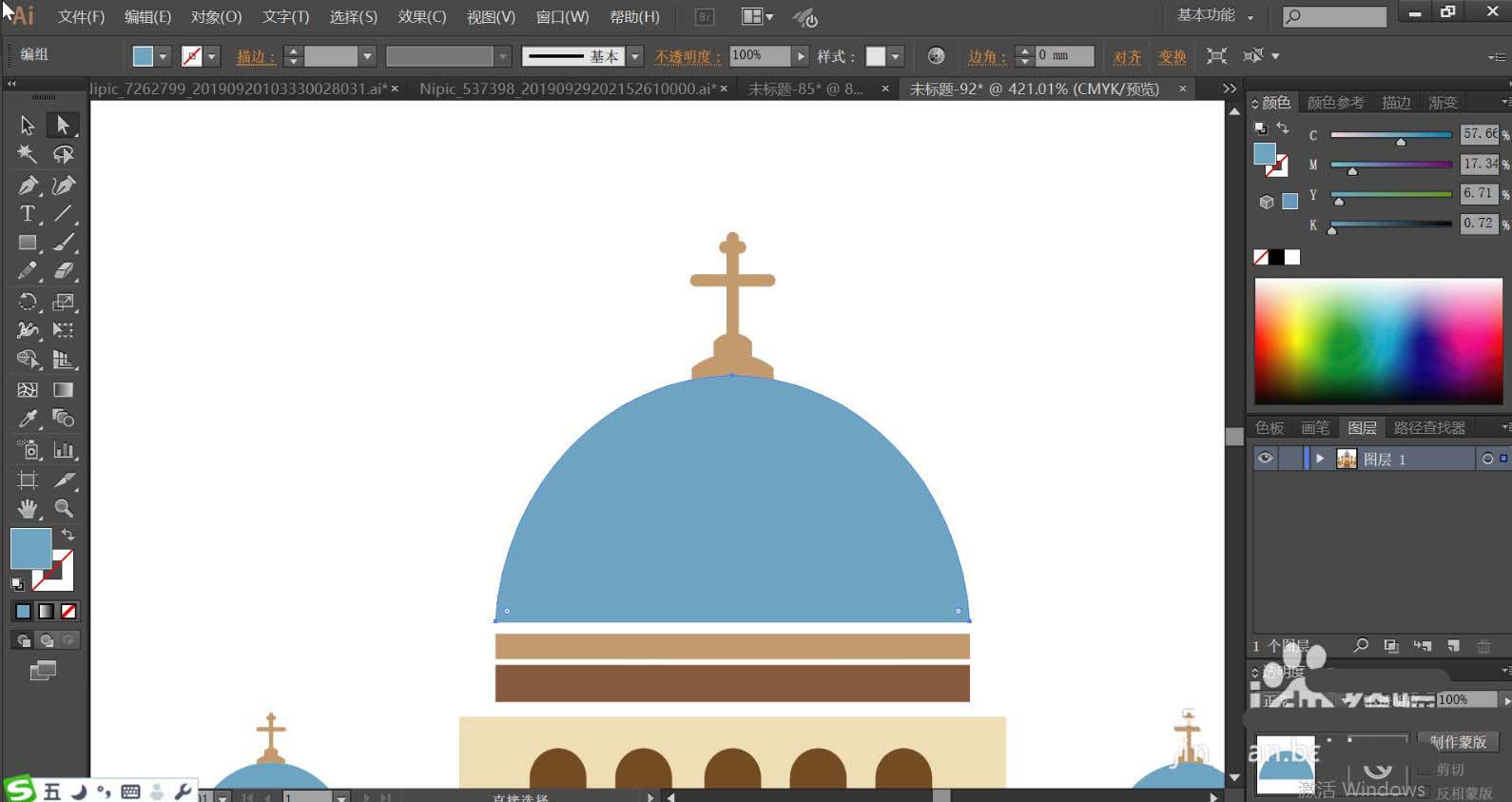Select the Curvature pen tool
Image resolution: width=1512 pixels, height=802 pixels.
coord(63,185)
